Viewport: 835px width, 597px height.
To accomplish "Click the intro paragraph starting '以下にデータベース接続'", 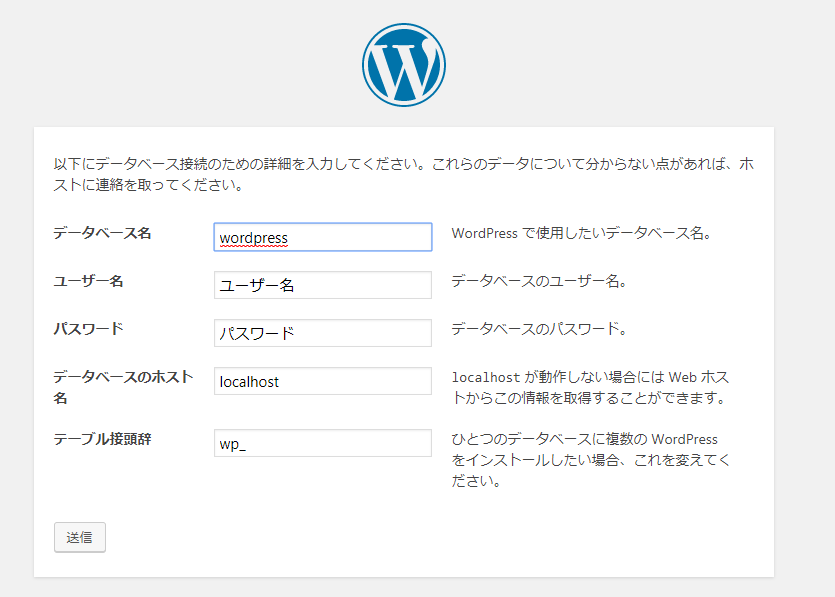I will pyautogui.click(x=404, y=174).
